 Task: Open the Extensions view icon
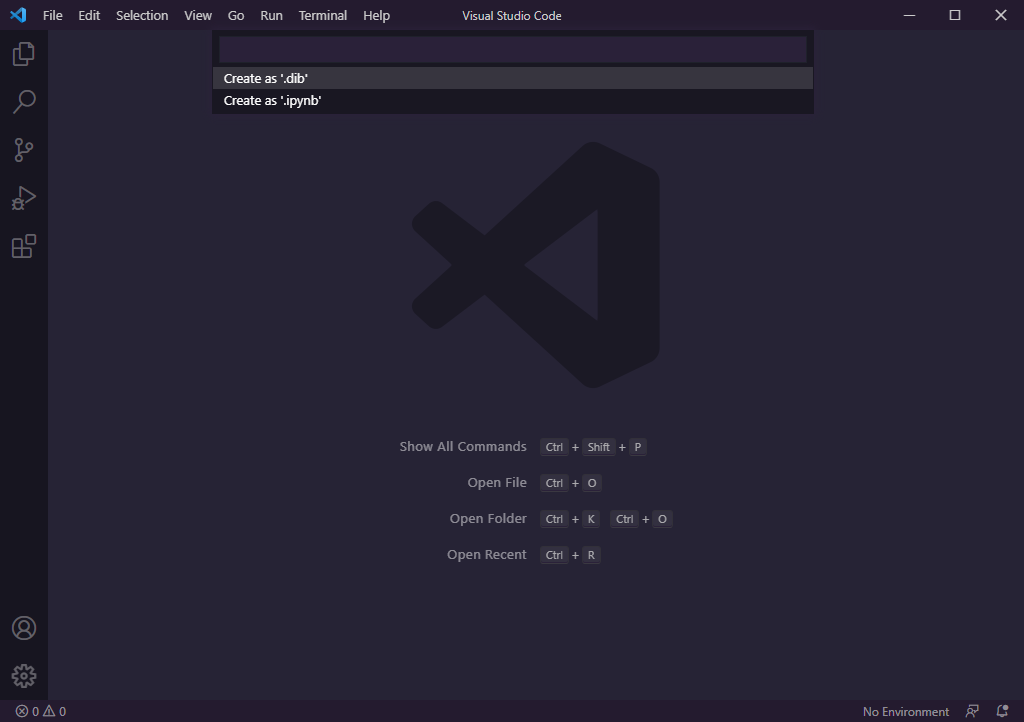click(x=24, y=246)
